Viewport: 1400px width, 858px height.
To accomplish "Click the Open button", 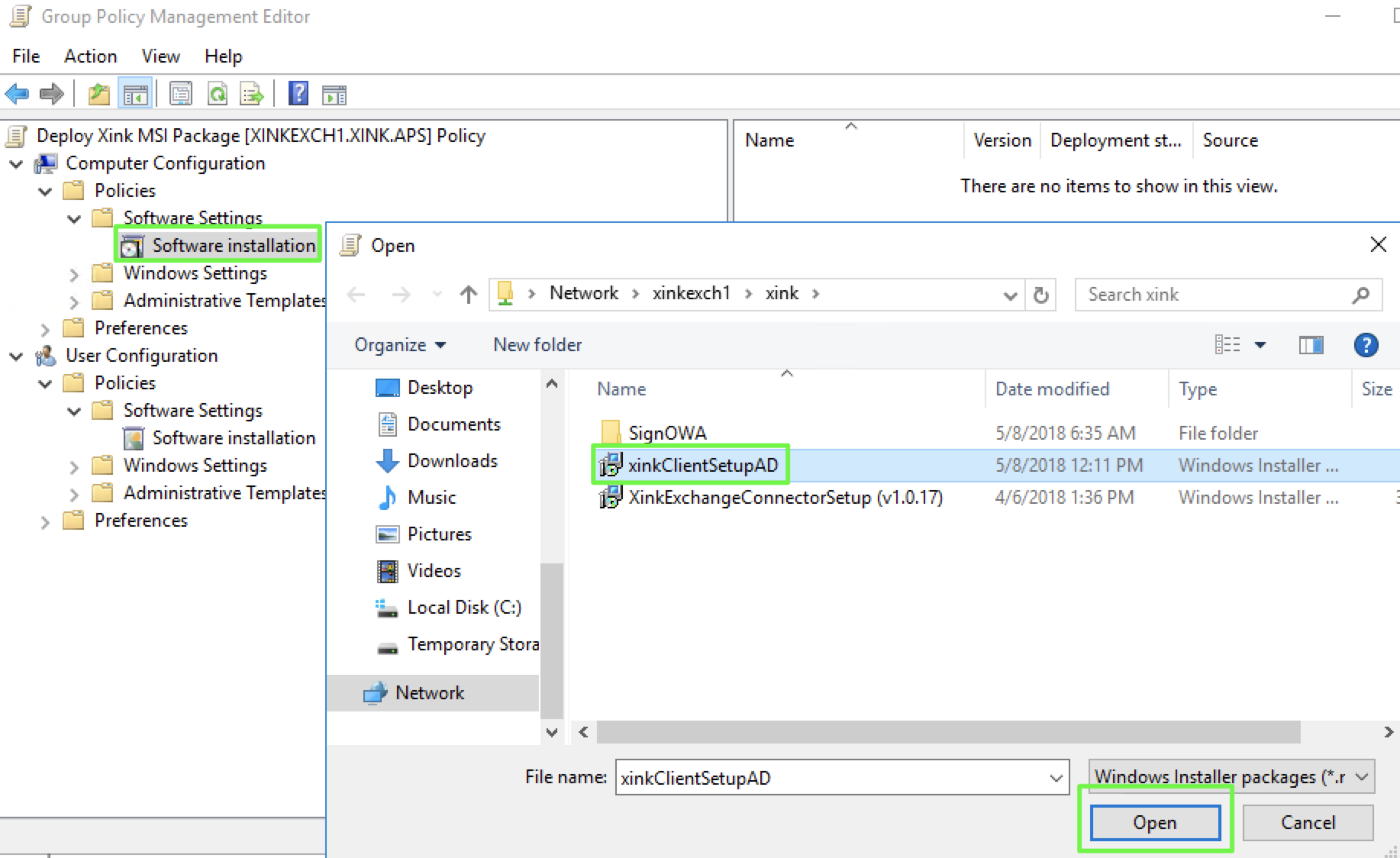I will pyautogui.click(x=1155, y=823).
